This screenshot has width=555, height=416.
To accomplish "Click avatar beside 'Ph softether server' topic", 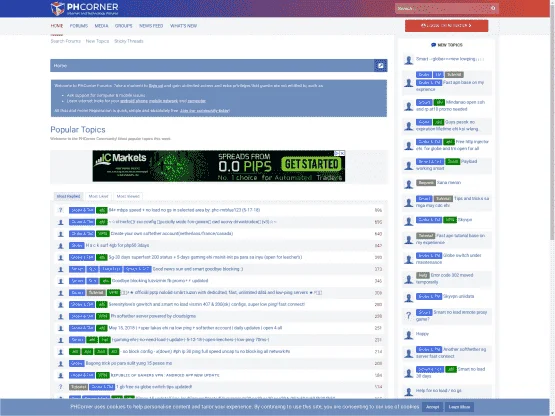I will [61, 317].
